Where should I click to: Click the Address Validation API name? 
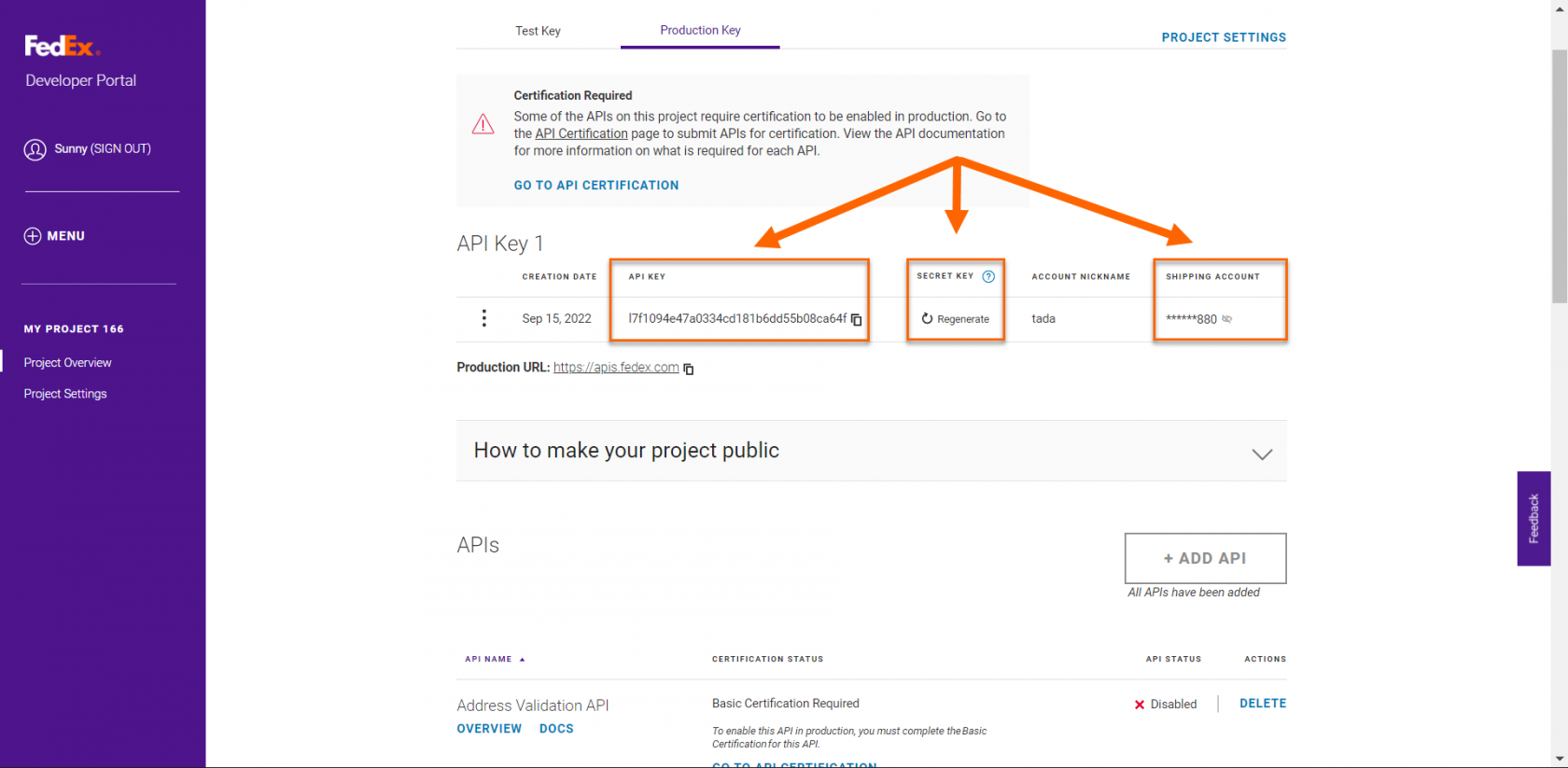tap(533, 705)
